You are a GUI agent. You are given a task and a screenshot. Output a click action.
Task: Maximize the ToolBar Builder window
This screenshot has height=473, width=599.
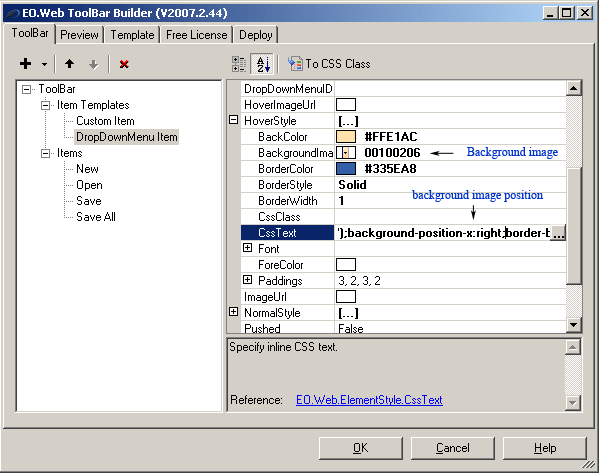point(567,13)
